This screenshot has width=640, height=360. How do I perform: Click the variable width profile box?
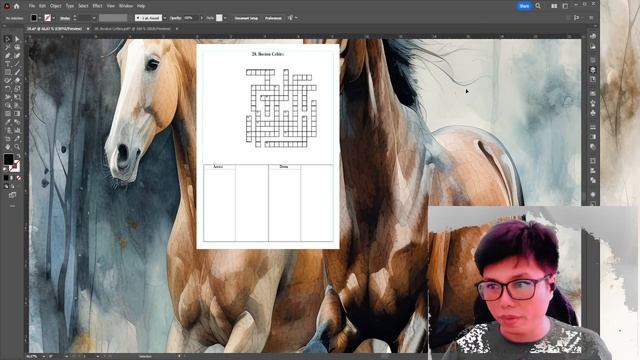point(113,18)
